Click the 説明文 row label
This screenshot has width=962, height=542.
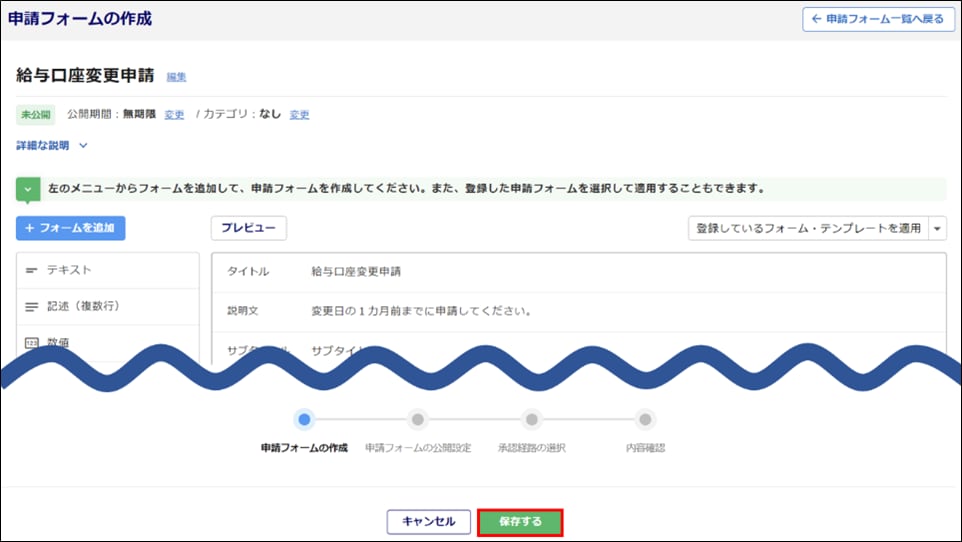coord(243,311)
